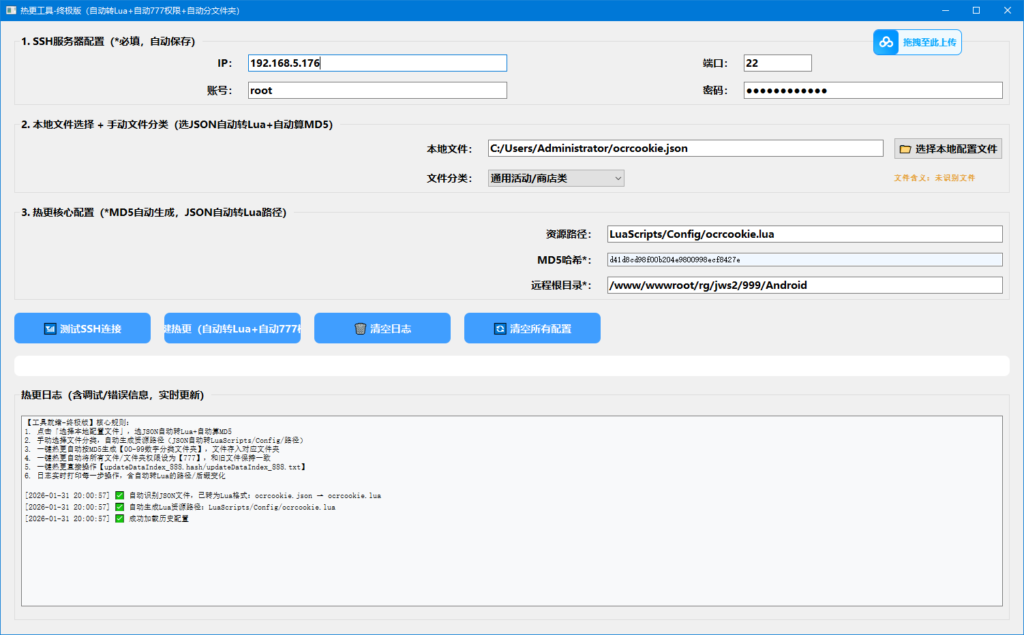1024x635 pixels.
Task: Click the 拖拽至此上传 label text
Action: tap(930, 42)
